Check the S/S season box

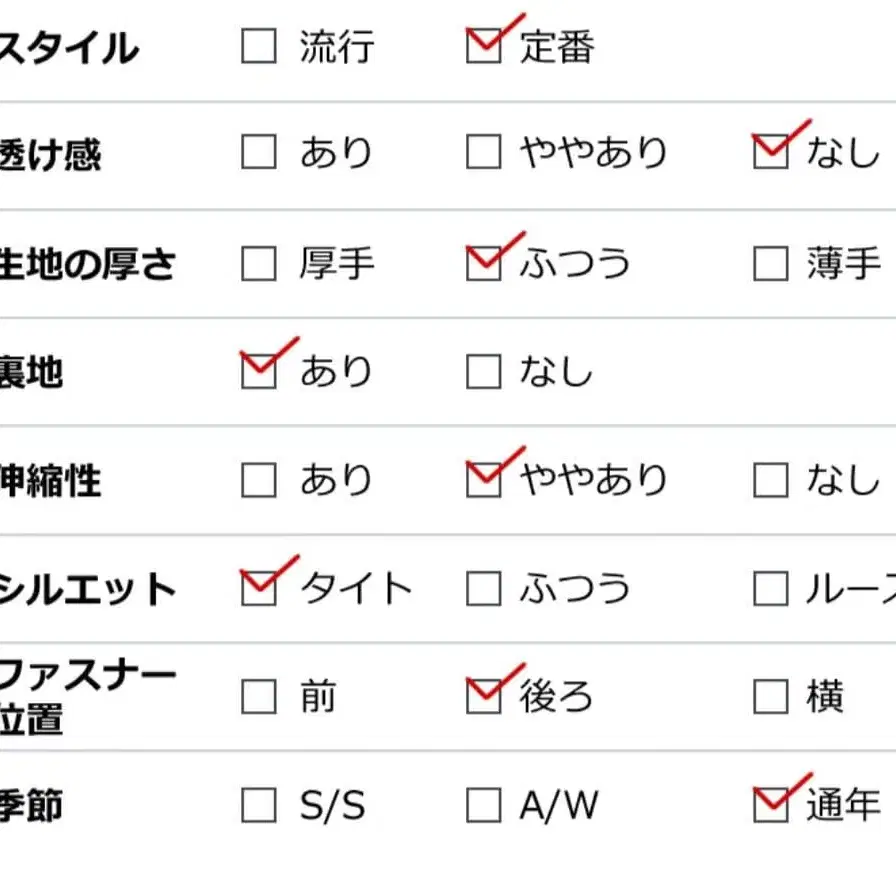(x=259, y=805)
